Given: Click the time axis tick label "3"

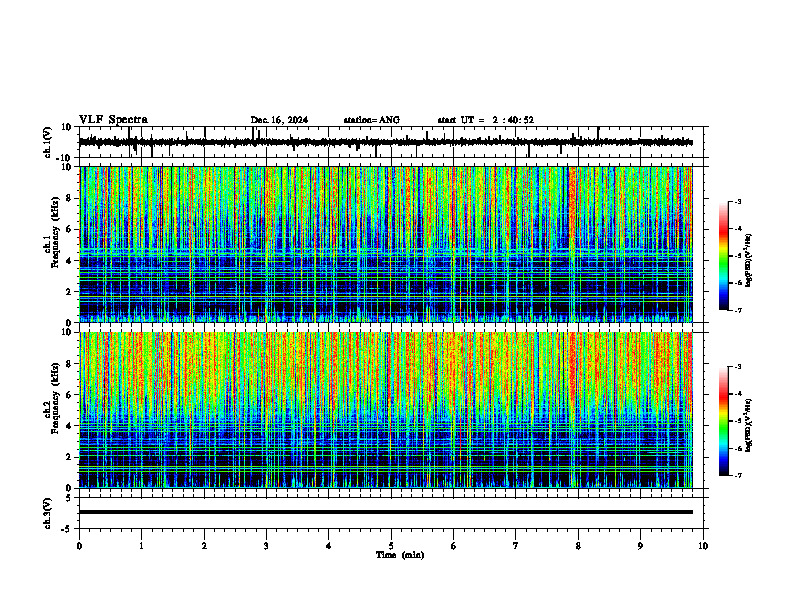Looking at the screenshot, I should point(266,546).
